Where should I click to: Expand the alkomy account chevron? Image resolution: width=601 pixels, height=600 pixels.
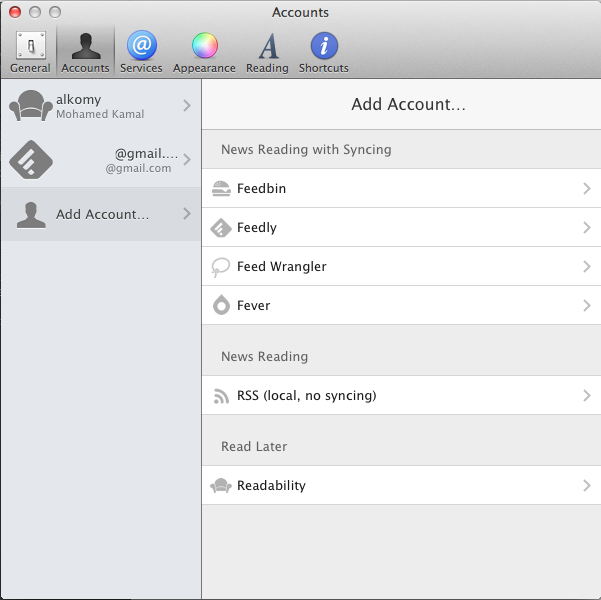tap(187, 105)
